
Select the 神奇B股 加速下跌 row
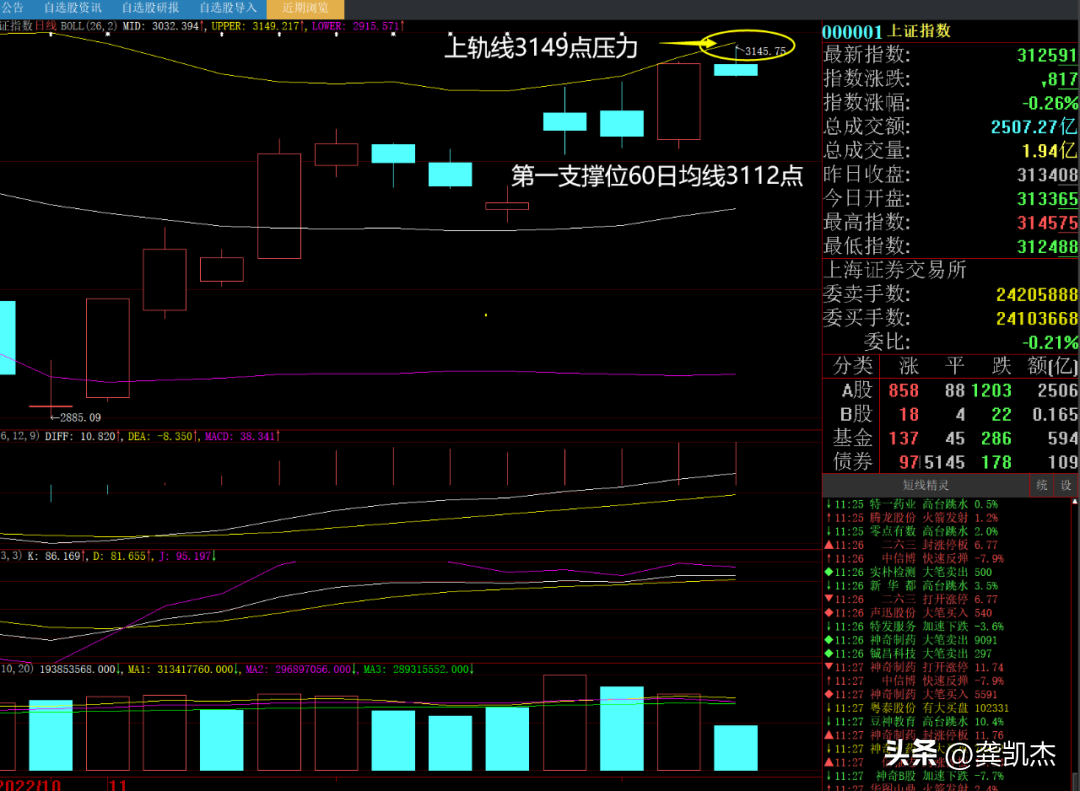click(x=946, y=776)
